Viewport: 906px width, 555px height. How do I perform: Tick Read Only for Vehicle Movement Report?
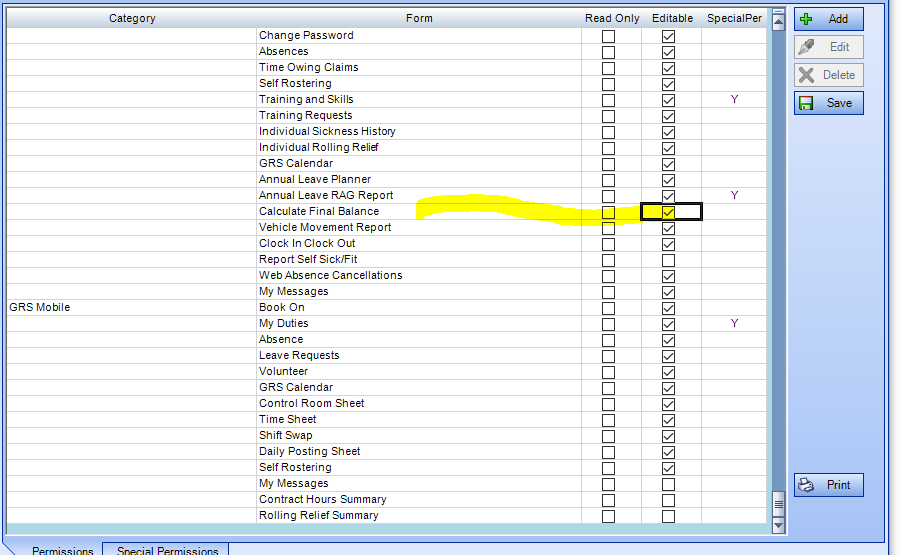point(608,228)
